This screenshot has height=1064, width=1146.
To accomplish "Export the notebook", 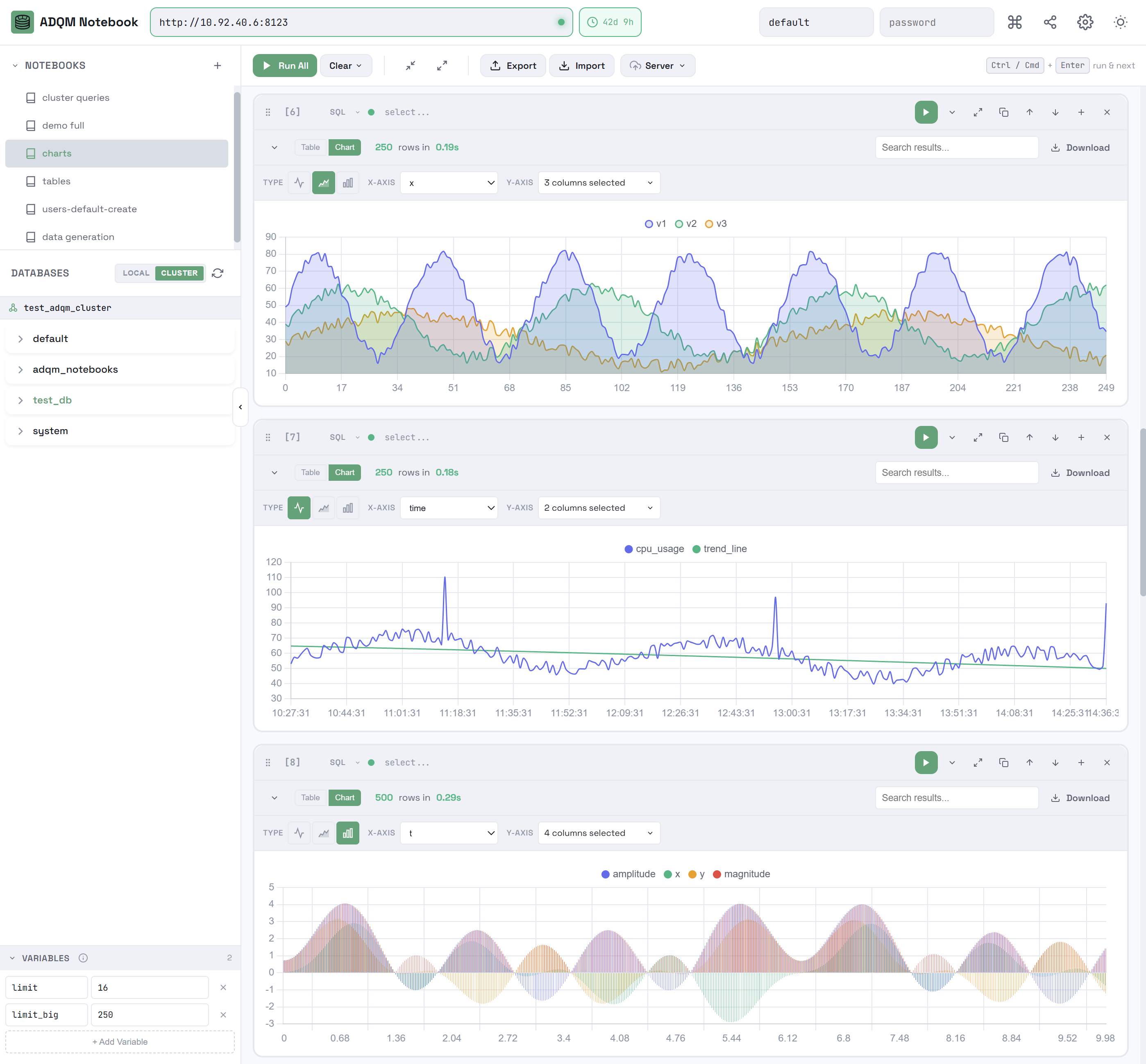I will [513, 65].
